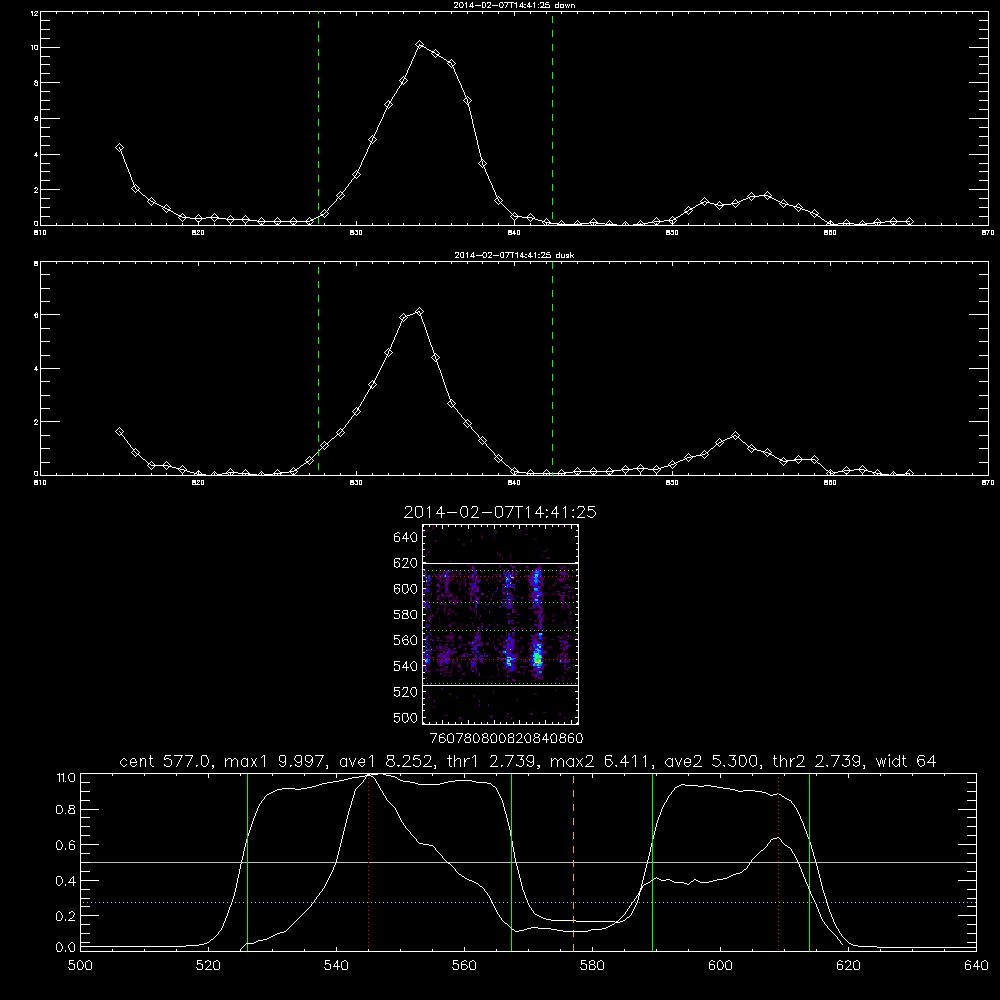Click the '560' y-axis label of the spectrogram

(406, 640)
